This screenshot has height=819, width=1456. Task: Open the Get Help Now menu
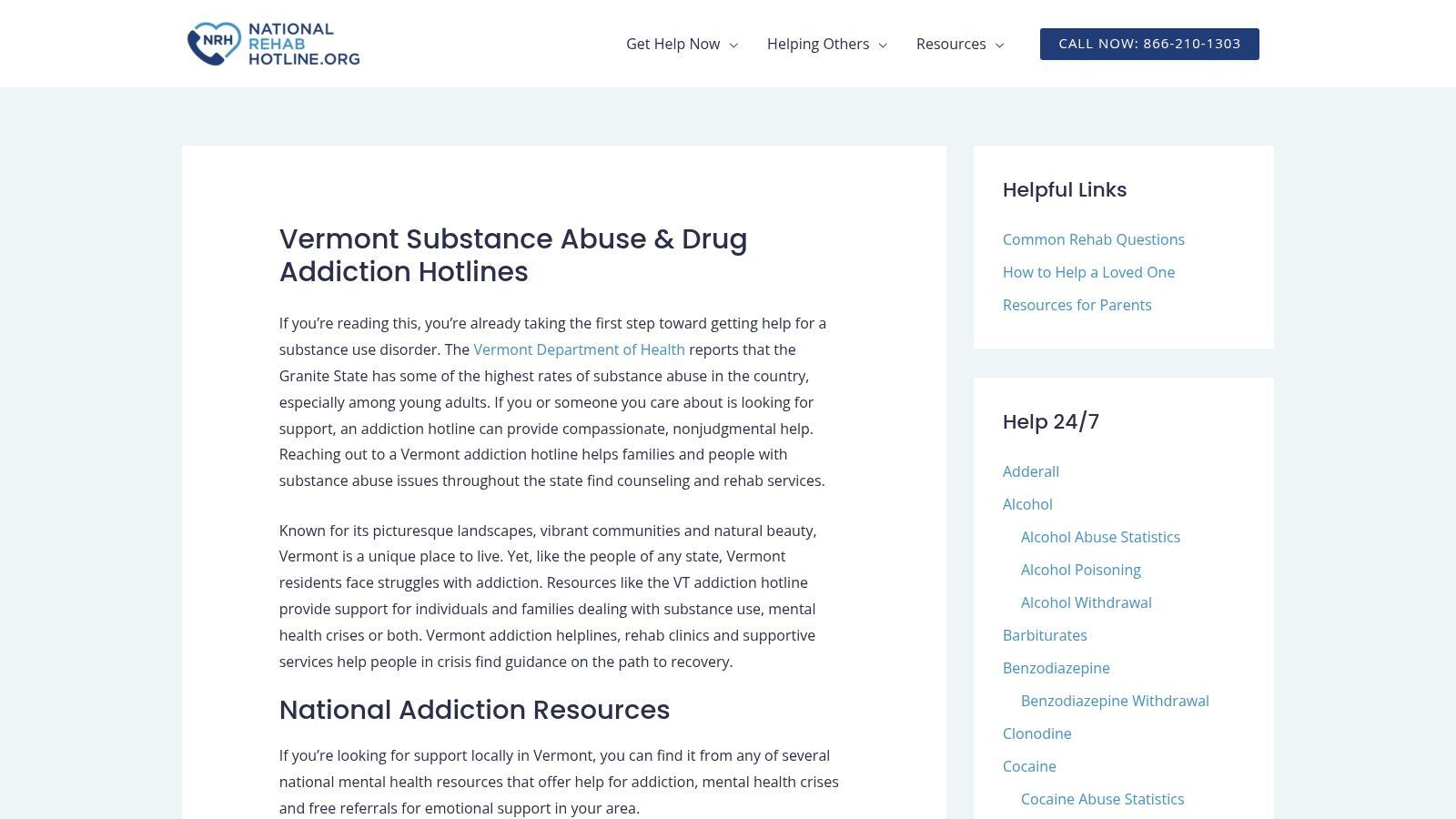pos(672,44)
